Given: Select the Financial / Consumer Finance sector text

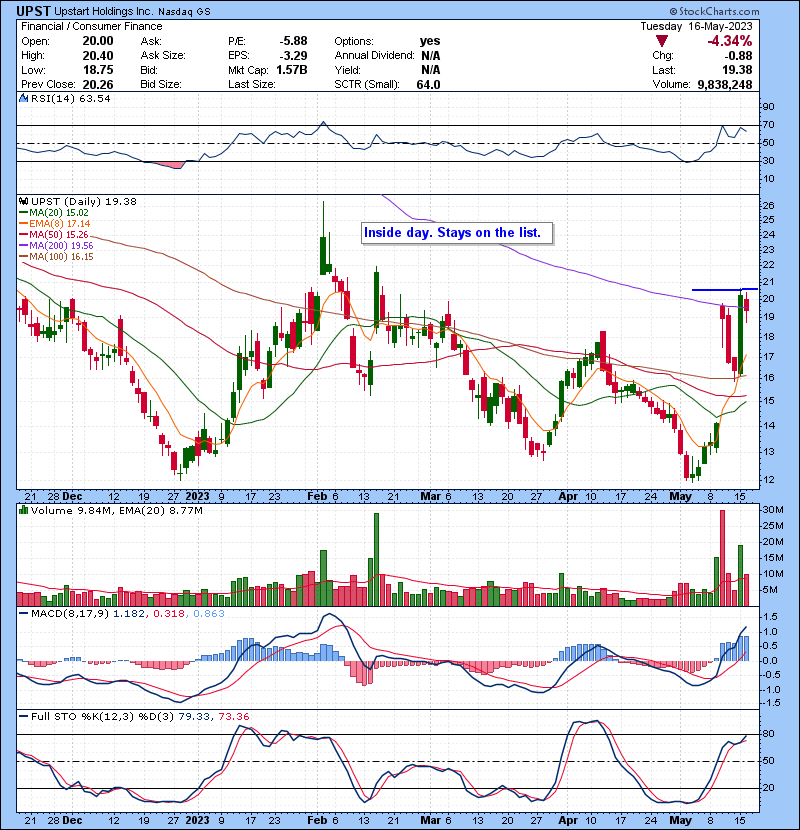Looking at the screenshot, I should 92,26.
